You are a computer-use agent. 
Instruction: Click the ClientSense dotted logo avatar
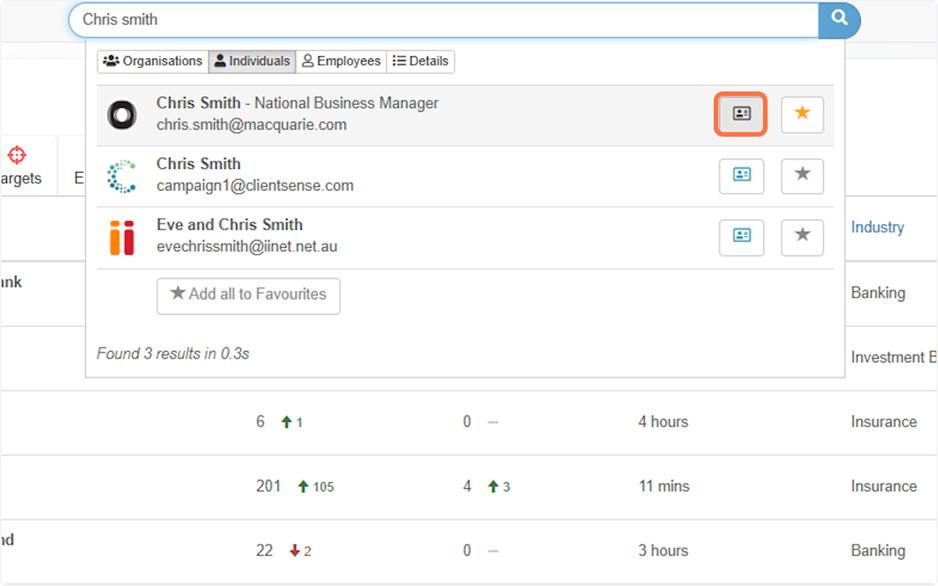[122, 176]
